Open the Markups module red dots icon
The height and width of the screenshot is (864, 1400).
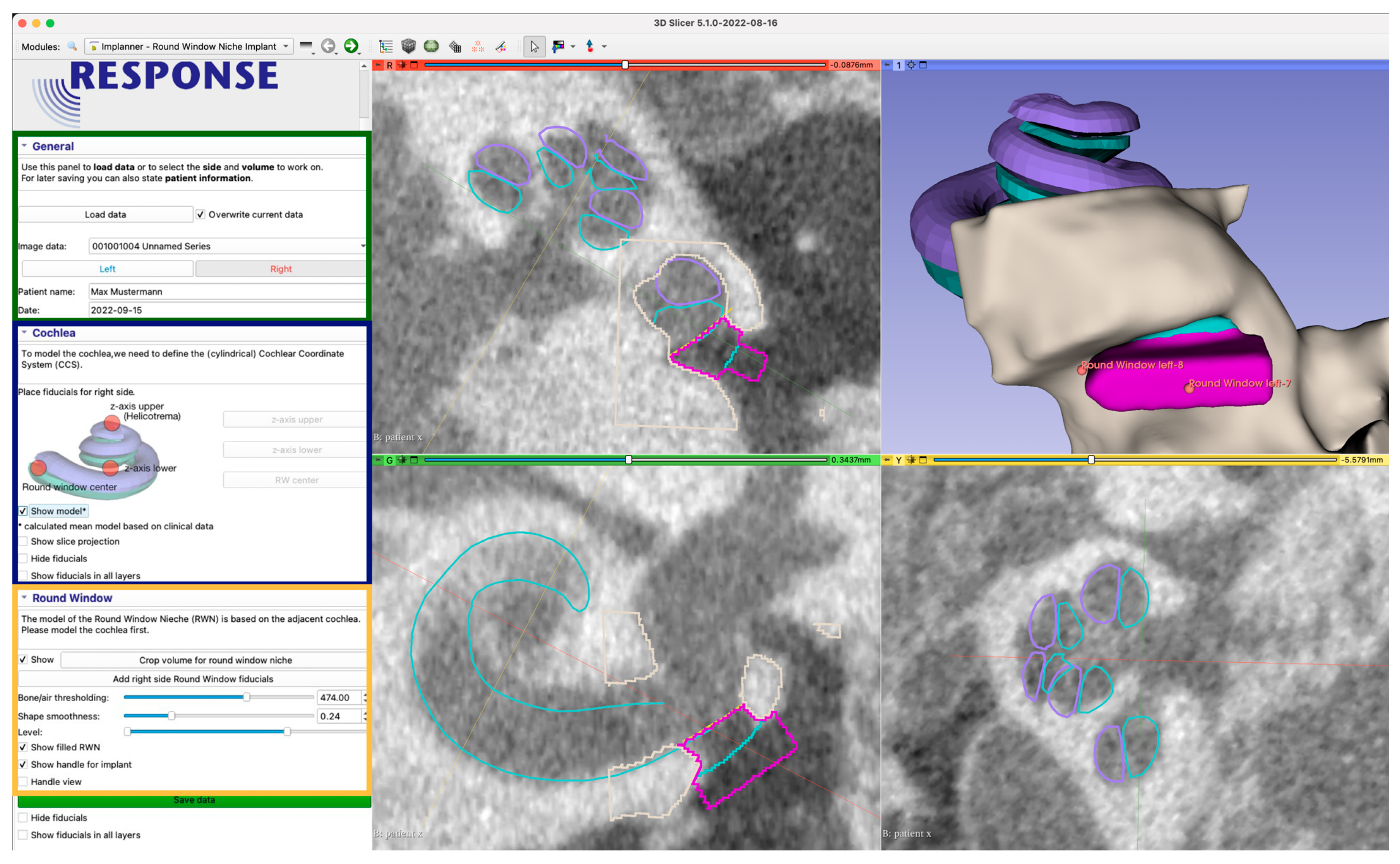click(478, 46)
